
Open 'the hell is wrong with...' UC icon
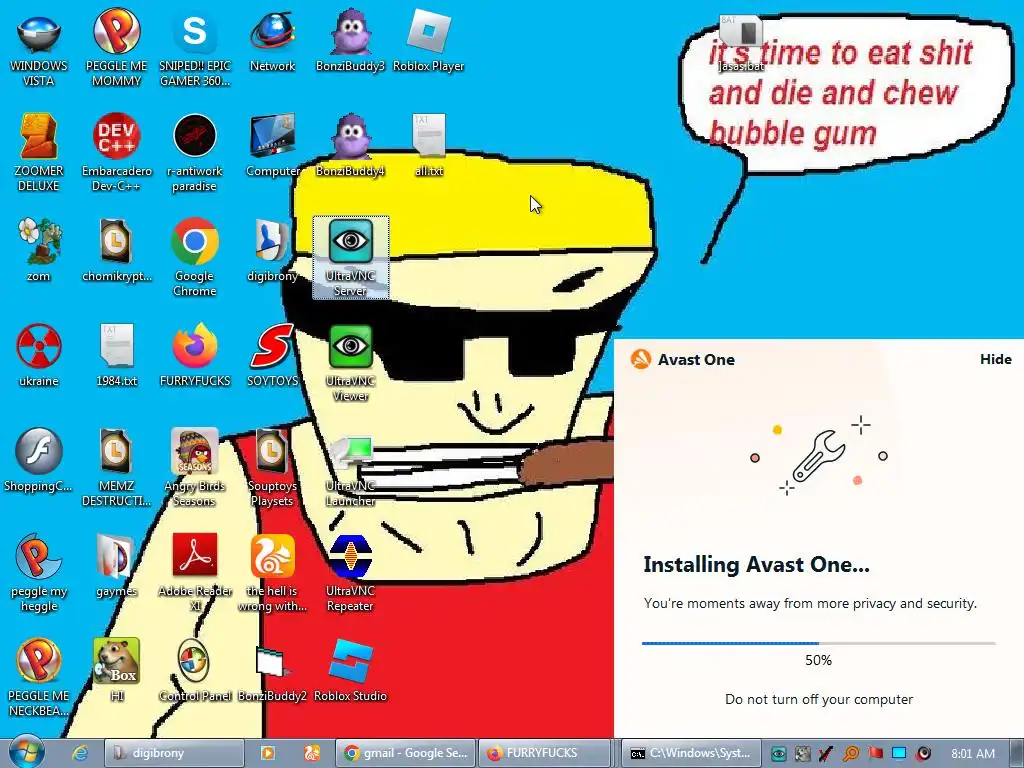[x=272, y=573]
